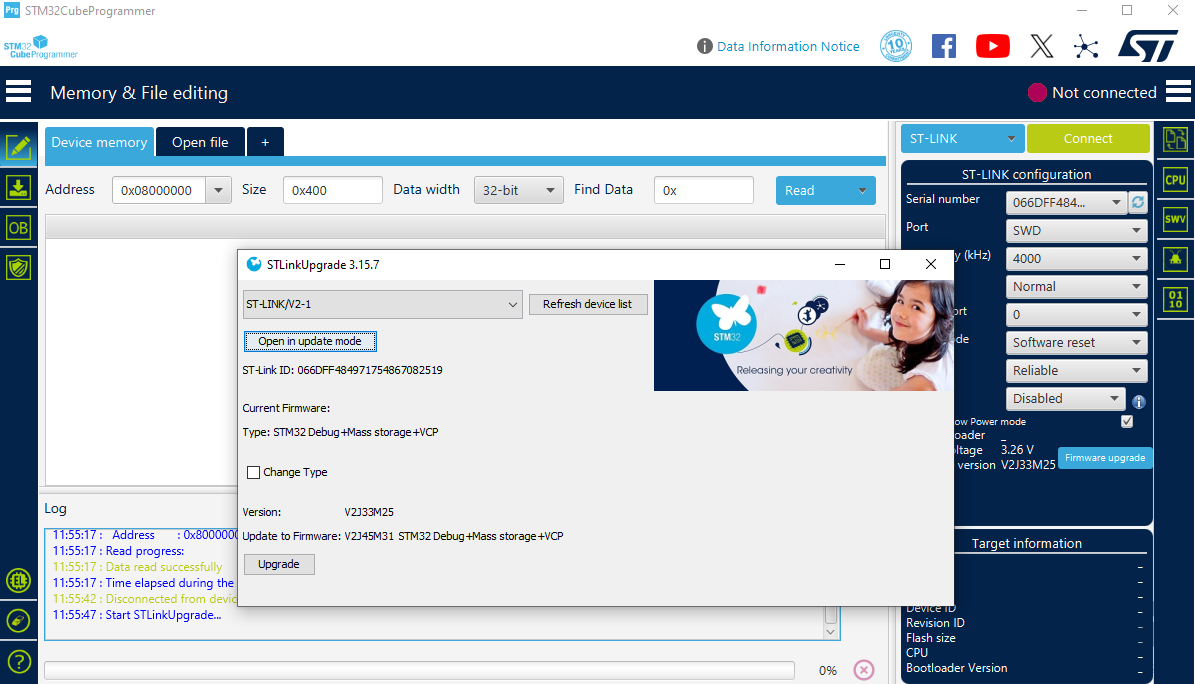
Task: Click the CPU panel icon
Action: click(1175, 180)
